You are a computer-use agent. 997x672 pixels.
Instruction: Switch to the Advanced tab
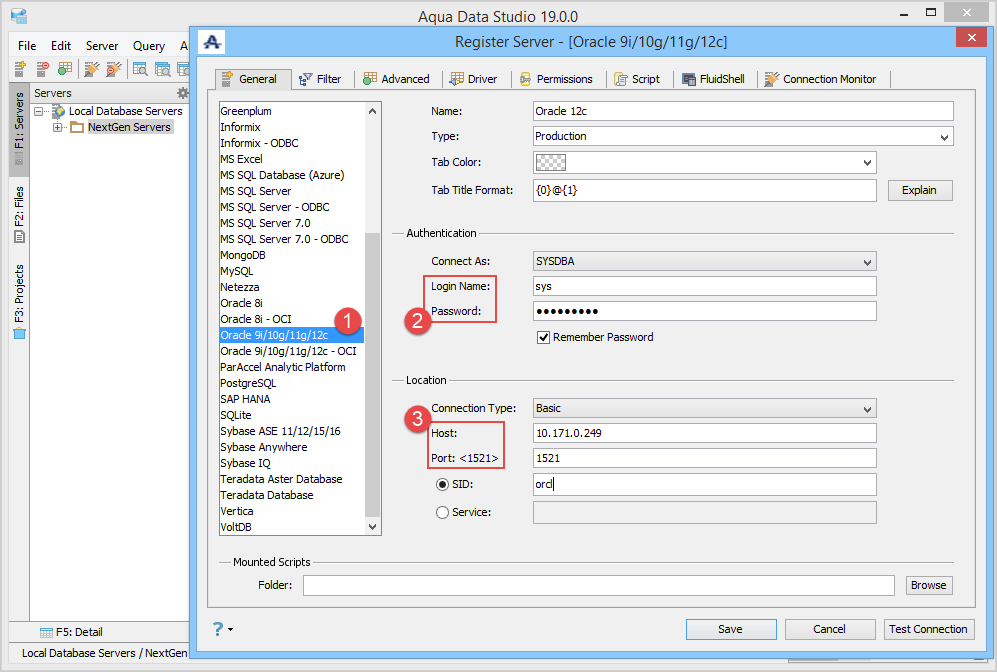pyautogui.click(x=396, y=79)
